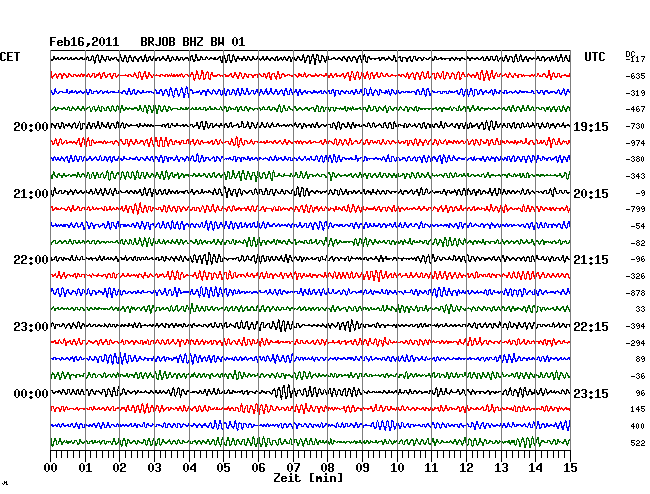Select the 23:00 CET time label

pos(31,327)
